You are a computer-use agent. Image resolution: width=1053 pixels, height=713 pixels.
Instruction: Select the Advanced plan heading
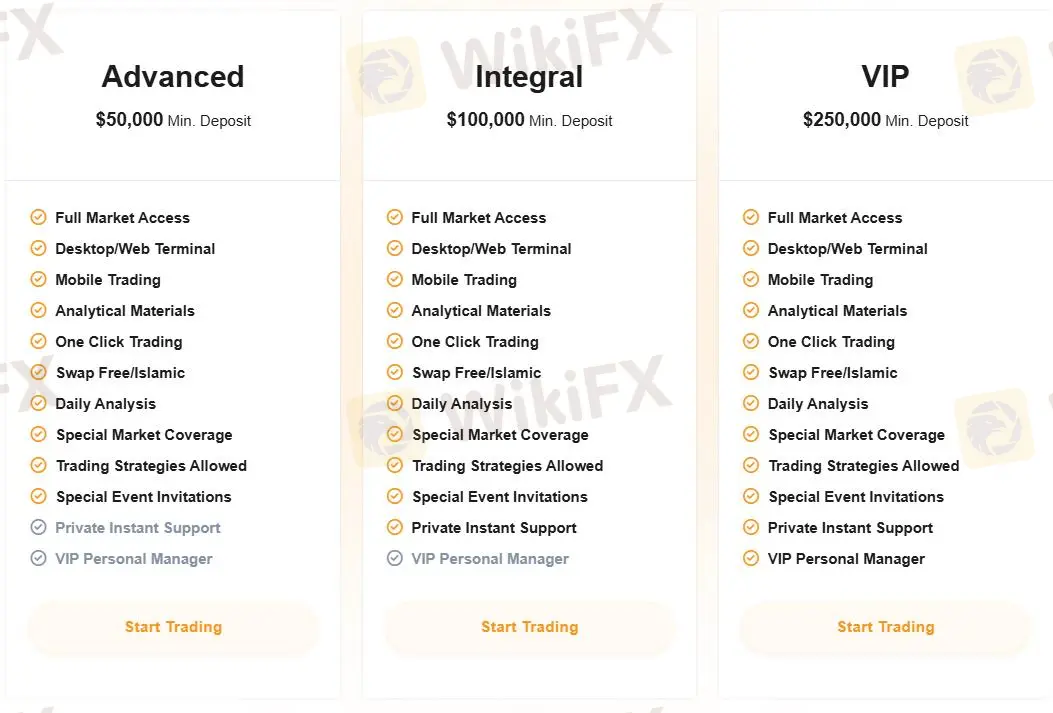tap(173, 77)
